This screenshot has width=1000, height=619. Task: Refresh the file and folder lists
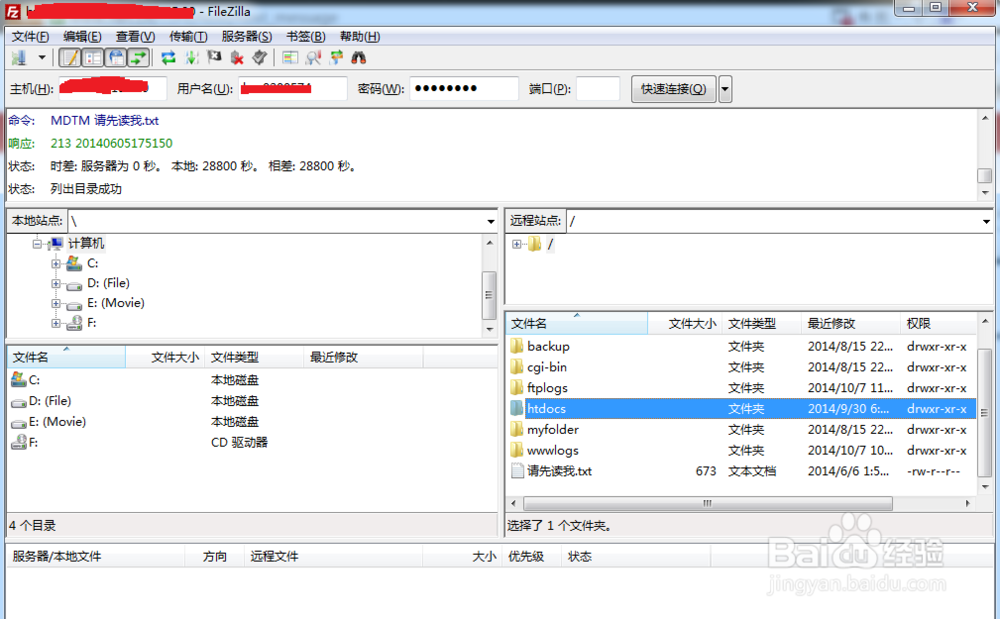[x=168, y=58]
